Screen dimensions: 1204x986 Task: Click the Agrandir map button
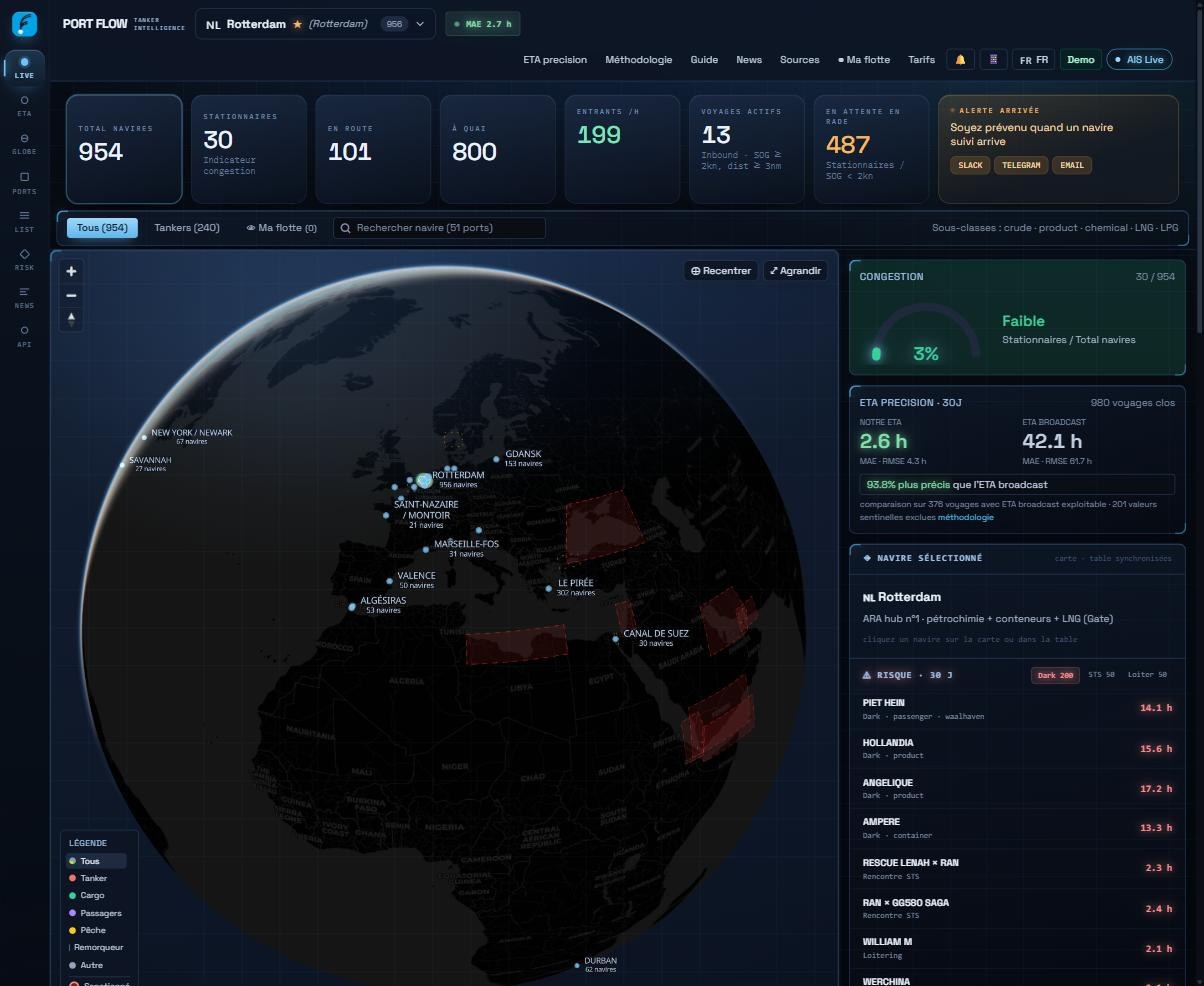(795, 270)
